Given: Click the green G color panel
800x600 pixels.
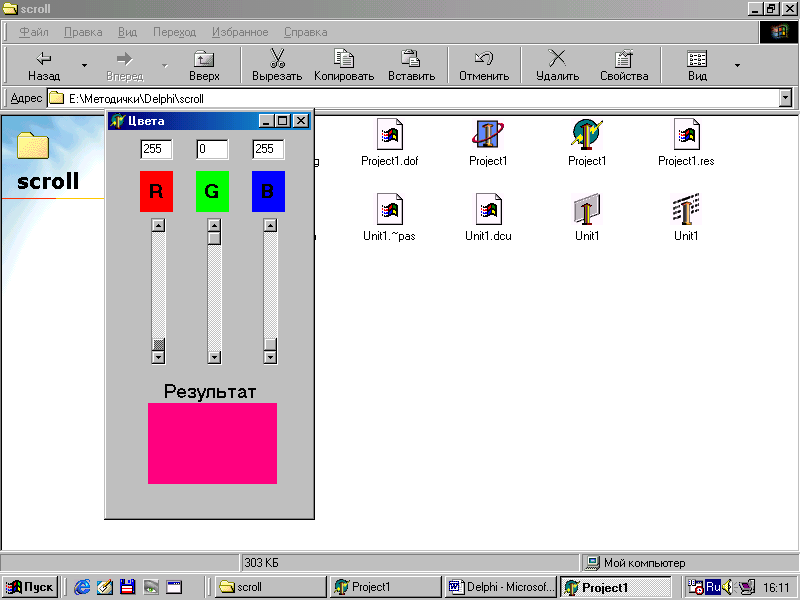Looking at the screenshot, I should pos(212,191).
